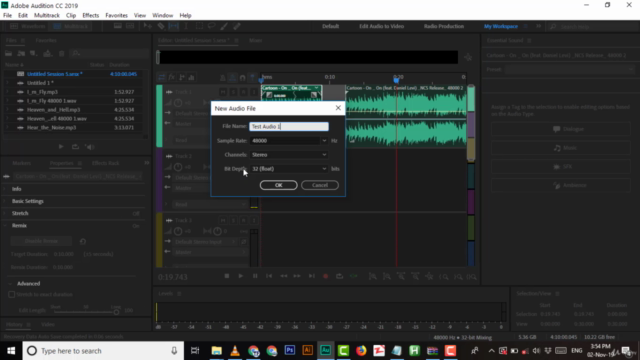Viewport: 640px width, 360px height.
Task: Click the Import File icon in Files panel
Action: point(21,53)
